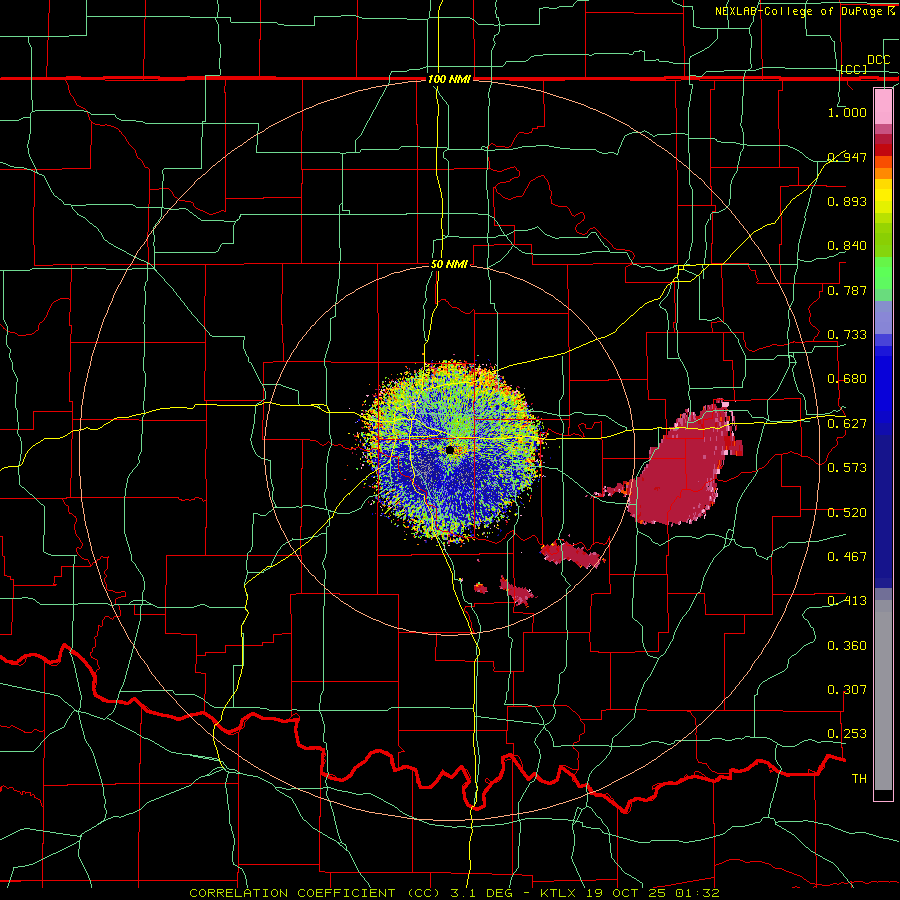The image size is (900, 900).
Task: Select the 0.840 legend value
Action: [x=847, y=245]
